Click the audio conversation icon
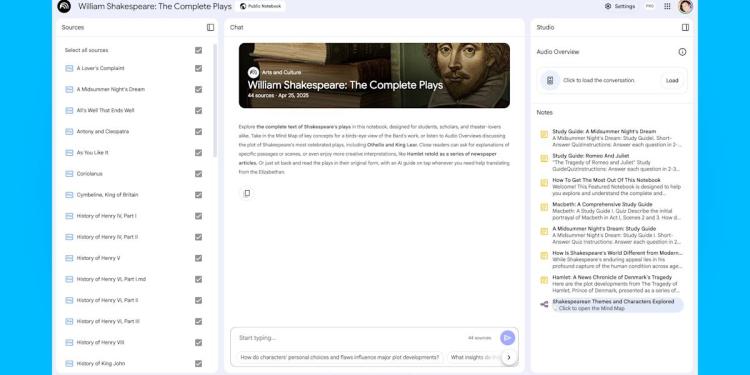Viewport: 750px width, 375px height. click(550, 80)
